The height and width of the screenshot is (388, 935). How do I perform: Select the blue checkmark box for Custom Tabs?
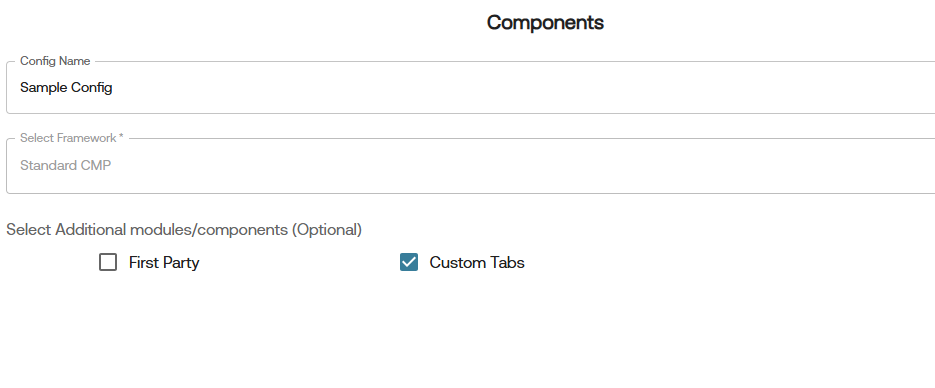[409, 262]
